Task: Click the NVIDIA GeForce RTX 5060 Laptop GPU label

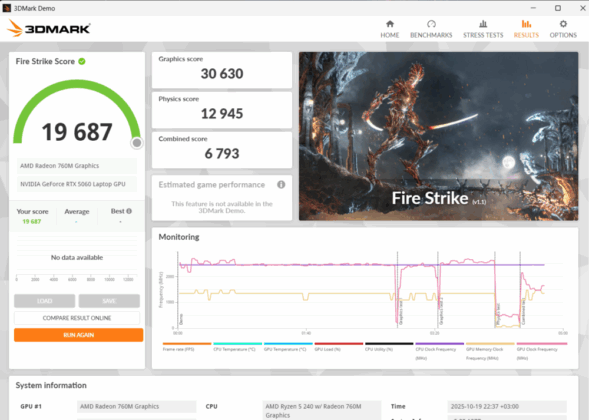Action: point(77,184)
